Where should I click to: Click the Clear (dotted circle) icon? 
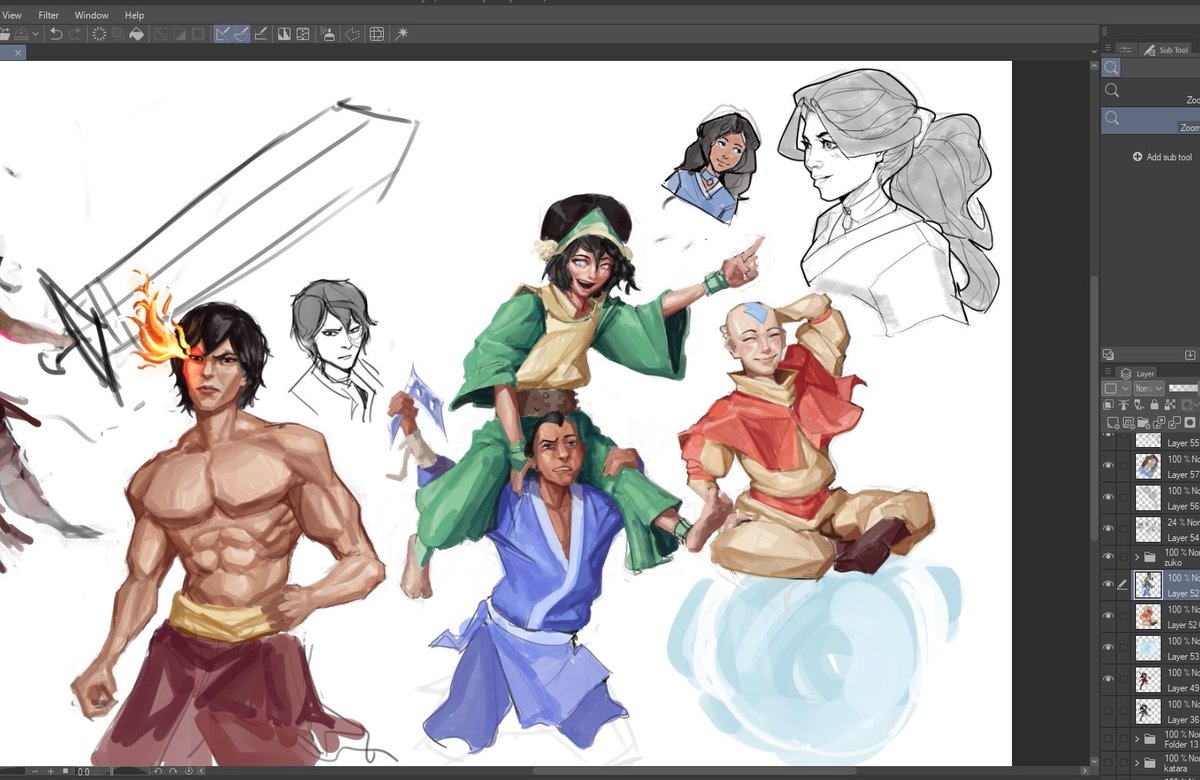pos(99,33)
